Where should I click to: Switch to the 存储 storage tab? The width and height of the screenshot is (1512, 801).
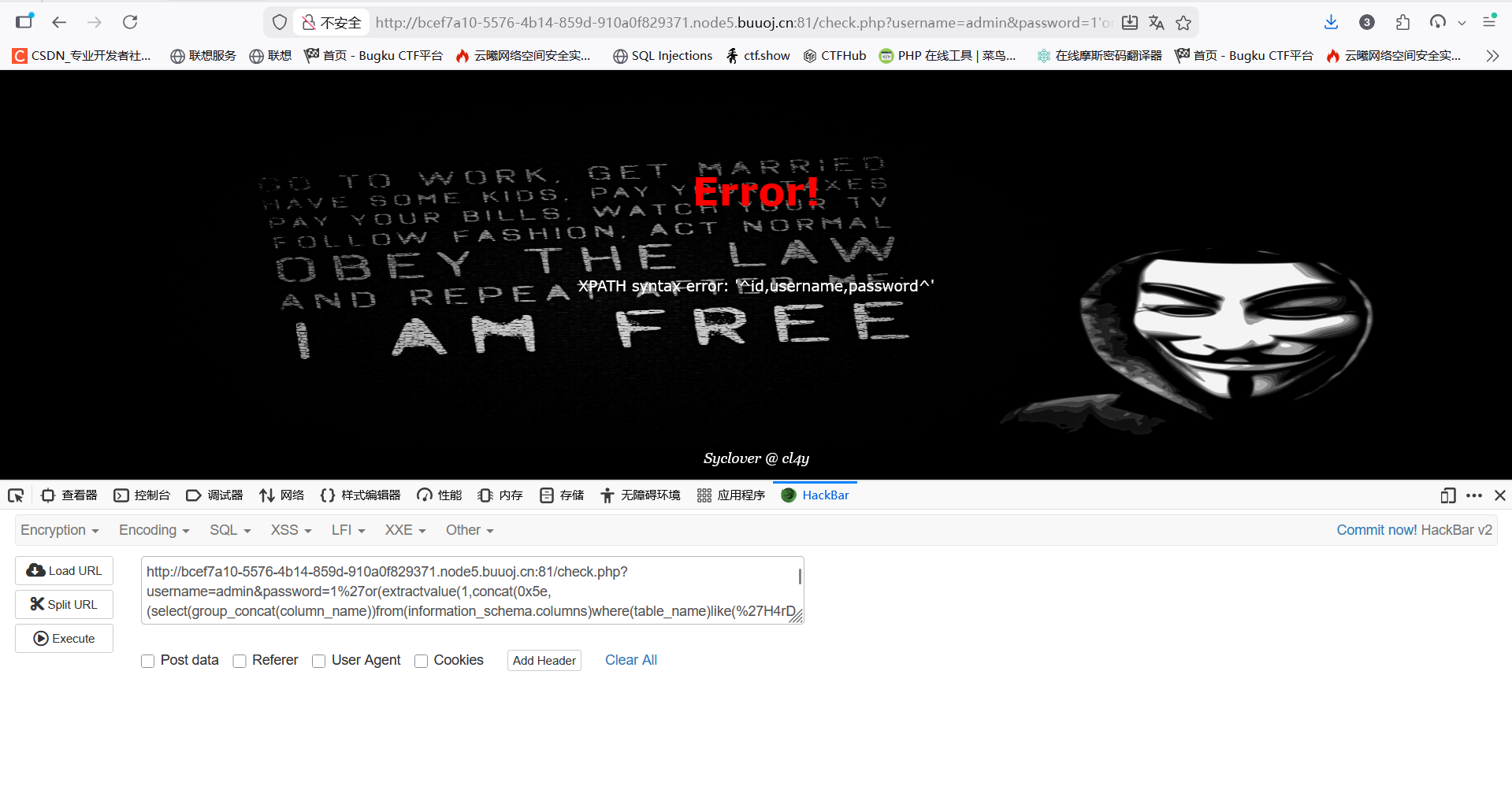coord(562,495)
